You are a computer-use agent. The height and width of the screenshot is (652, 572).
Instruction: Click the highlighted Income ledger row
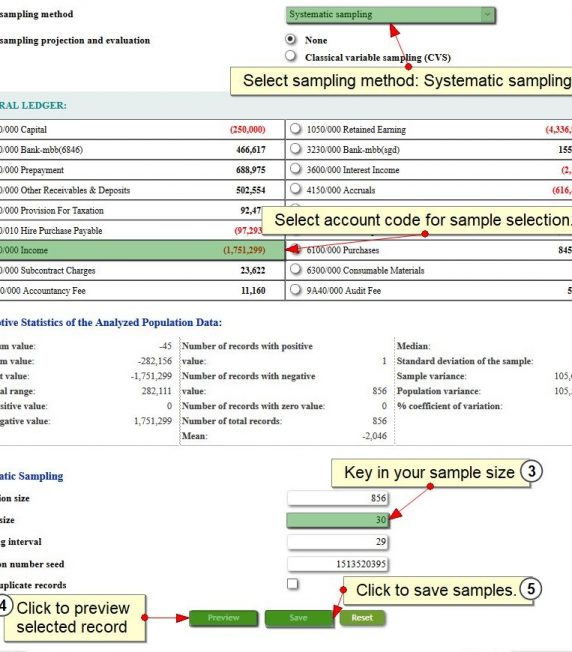142,250
